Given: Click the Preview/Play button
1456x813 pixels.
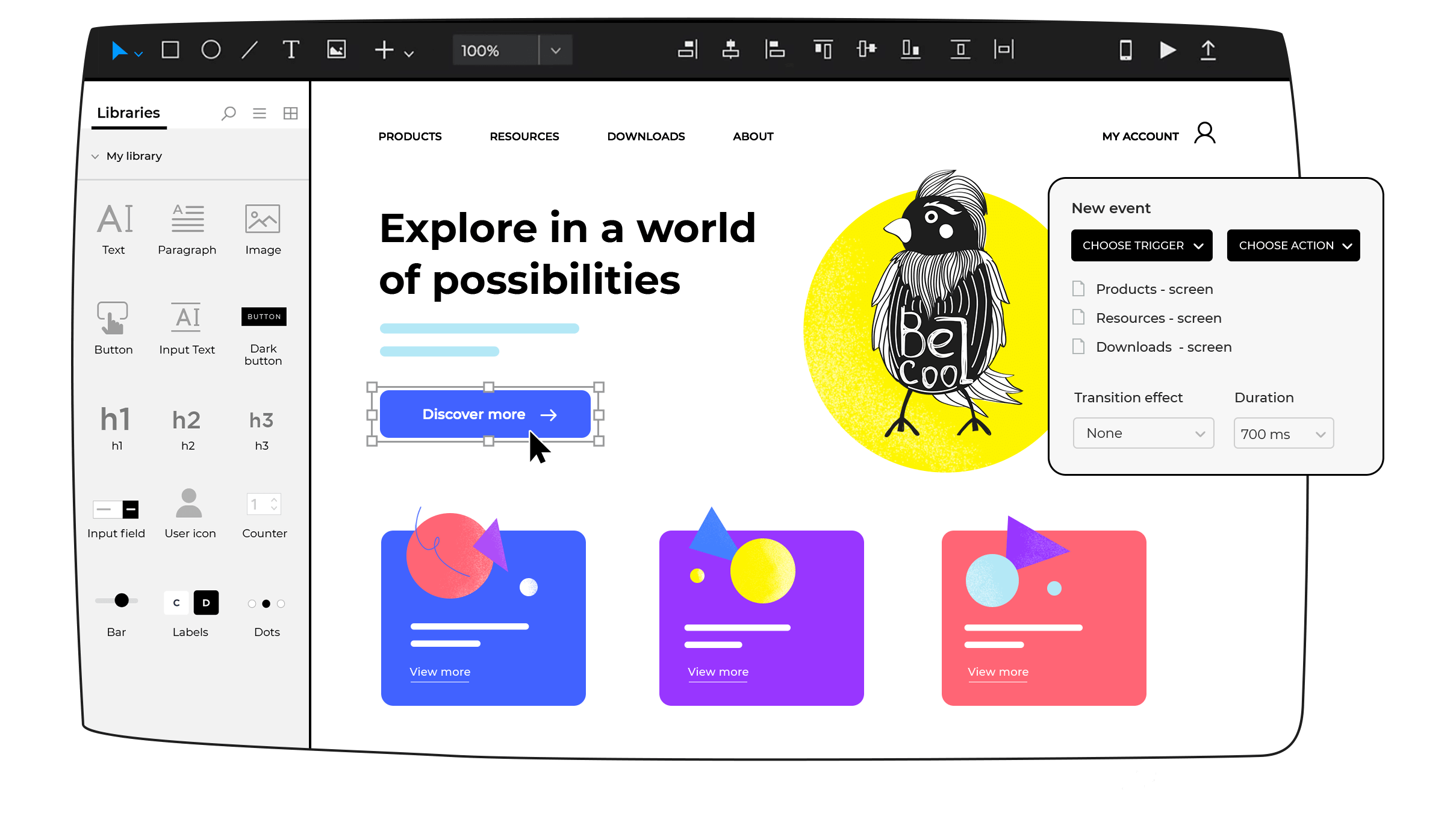Looking at the screenshot, I should [x=1167, y=50].
